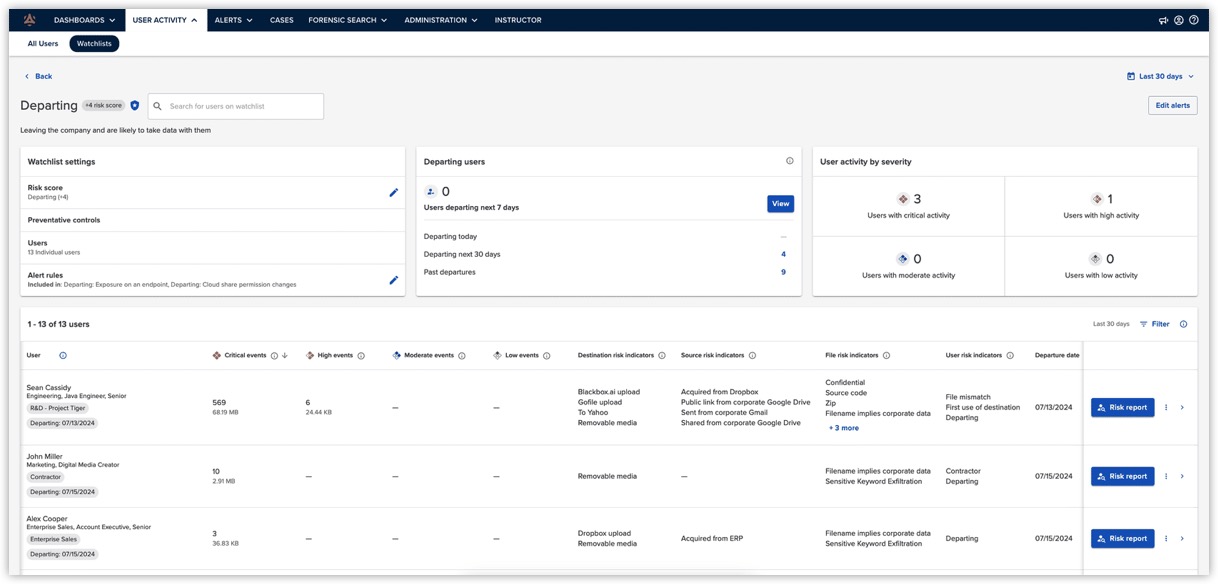
Task: Open the Administration dropdown menu
Action: [x=440, y=20]
